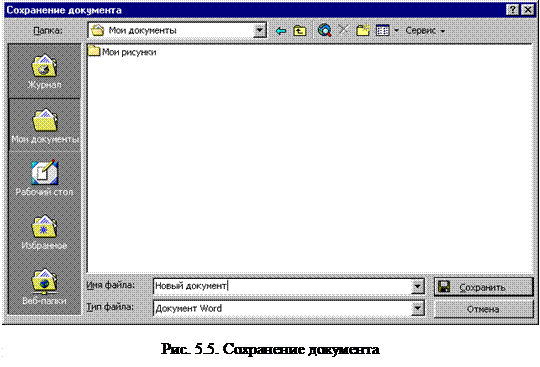Viewport: 540px width, 367px height.
Task: Expand the Тип файла dropdown arrow
Action: [417, 308]
